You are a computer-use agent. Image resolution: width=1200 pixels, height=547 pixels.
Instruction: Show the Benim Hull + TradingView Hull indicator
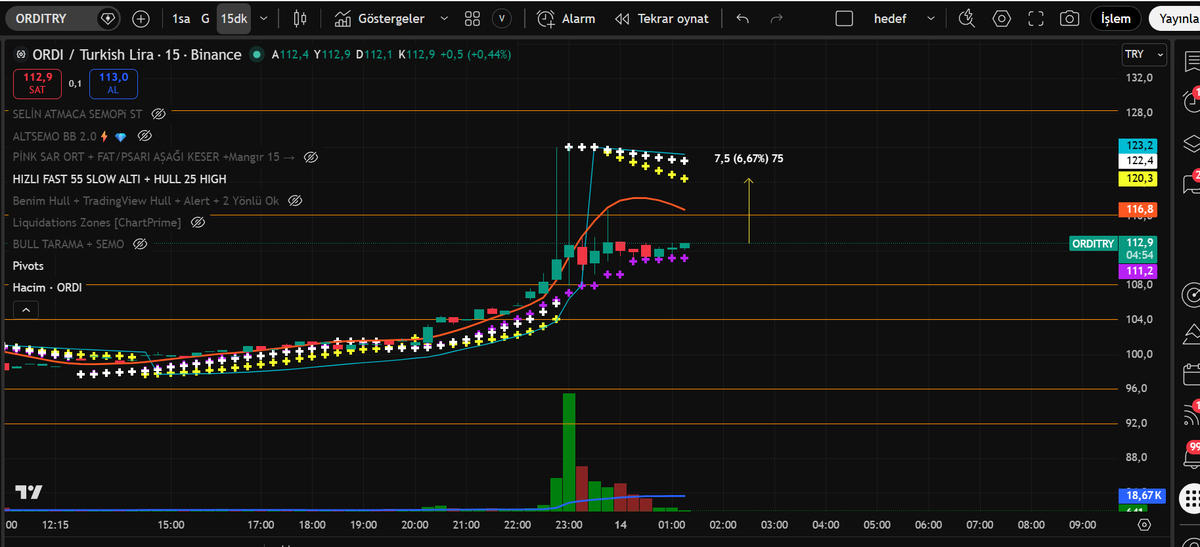[x=294, y=201]
